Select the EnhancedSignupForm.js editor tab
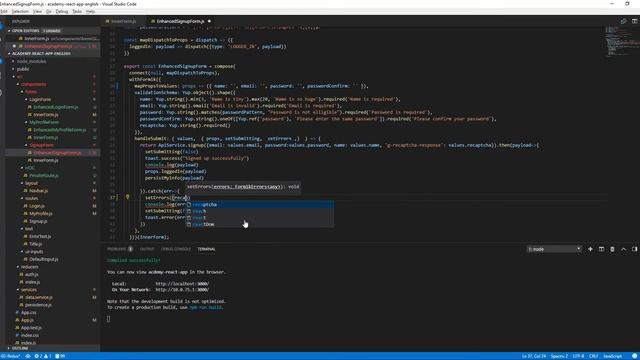This screenshot has height=360, width=640. coord(180,21)
